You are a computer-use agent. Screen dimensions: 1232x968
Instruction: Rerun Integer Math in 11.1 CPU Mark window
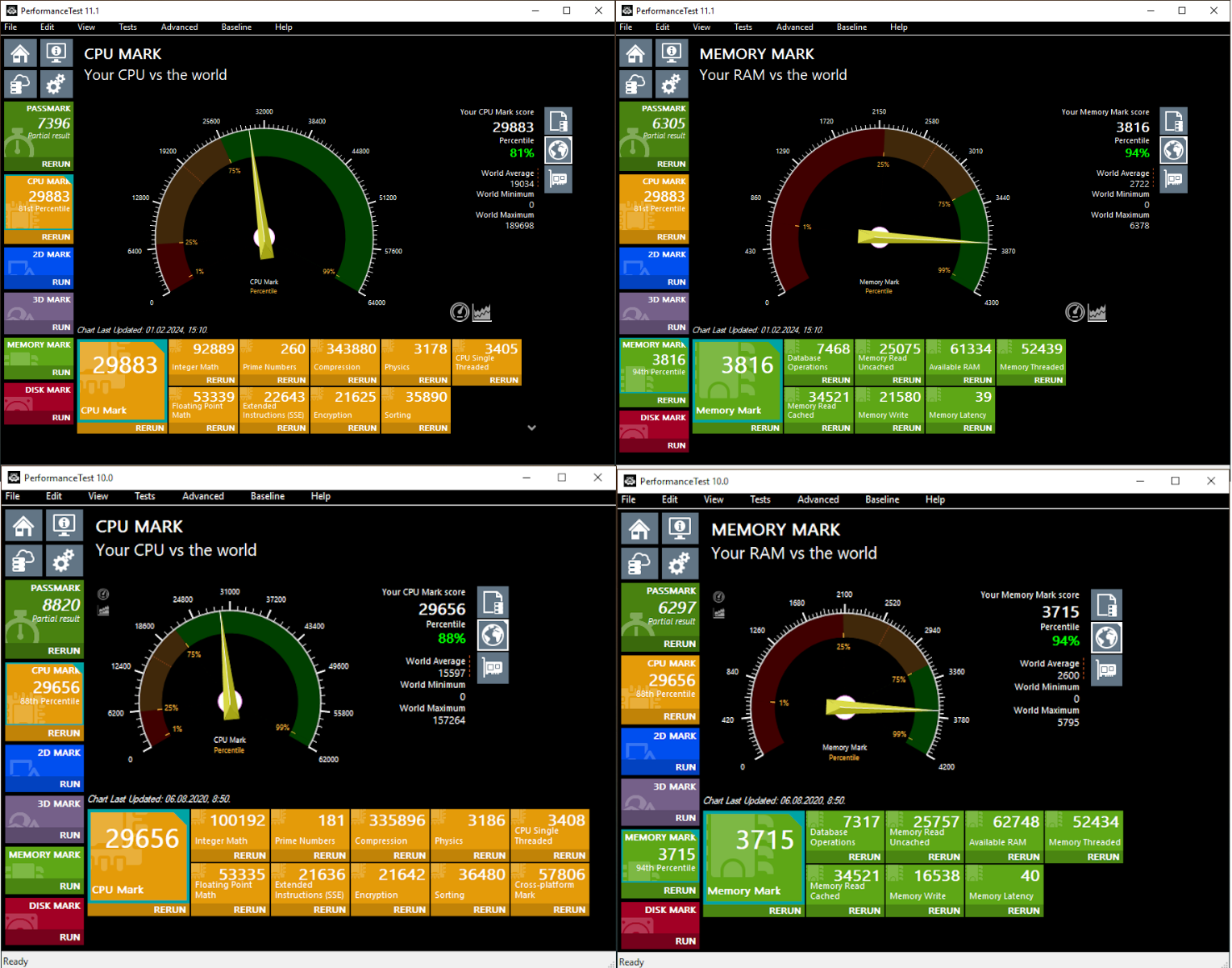pos(220,380)
